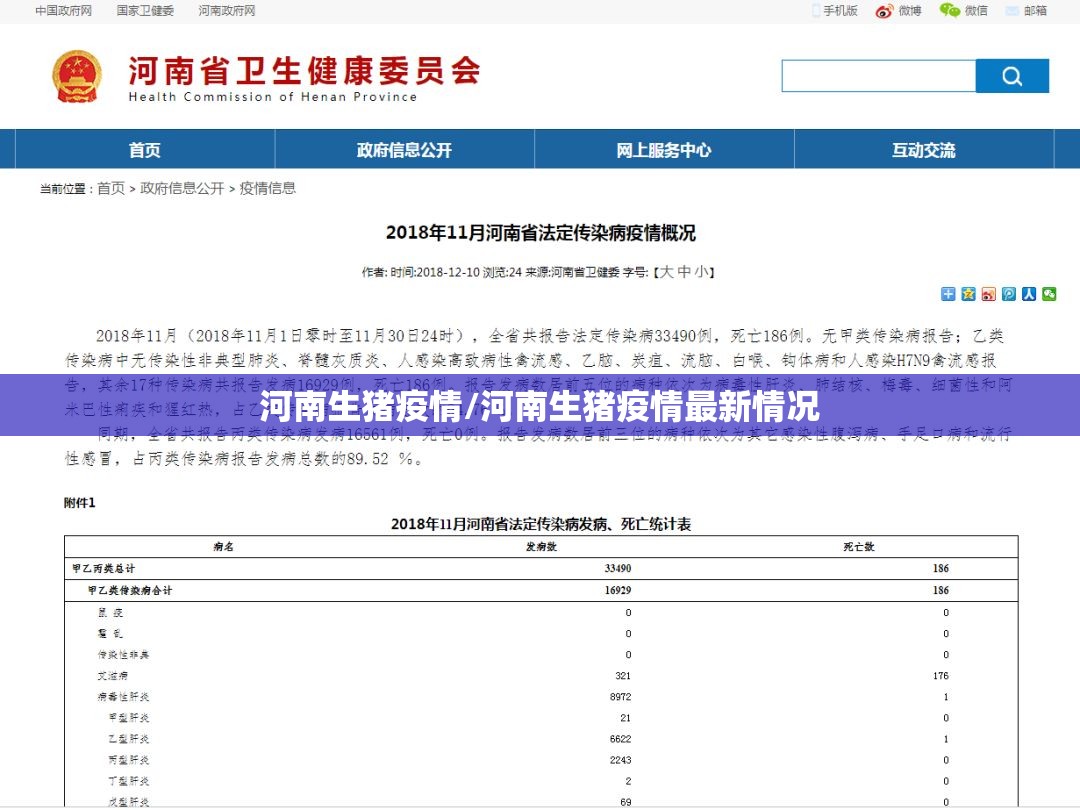This screenshot has width=1080, height=810.
Task: Visit 国家卫健委 top link
Action: coord(145,10)
